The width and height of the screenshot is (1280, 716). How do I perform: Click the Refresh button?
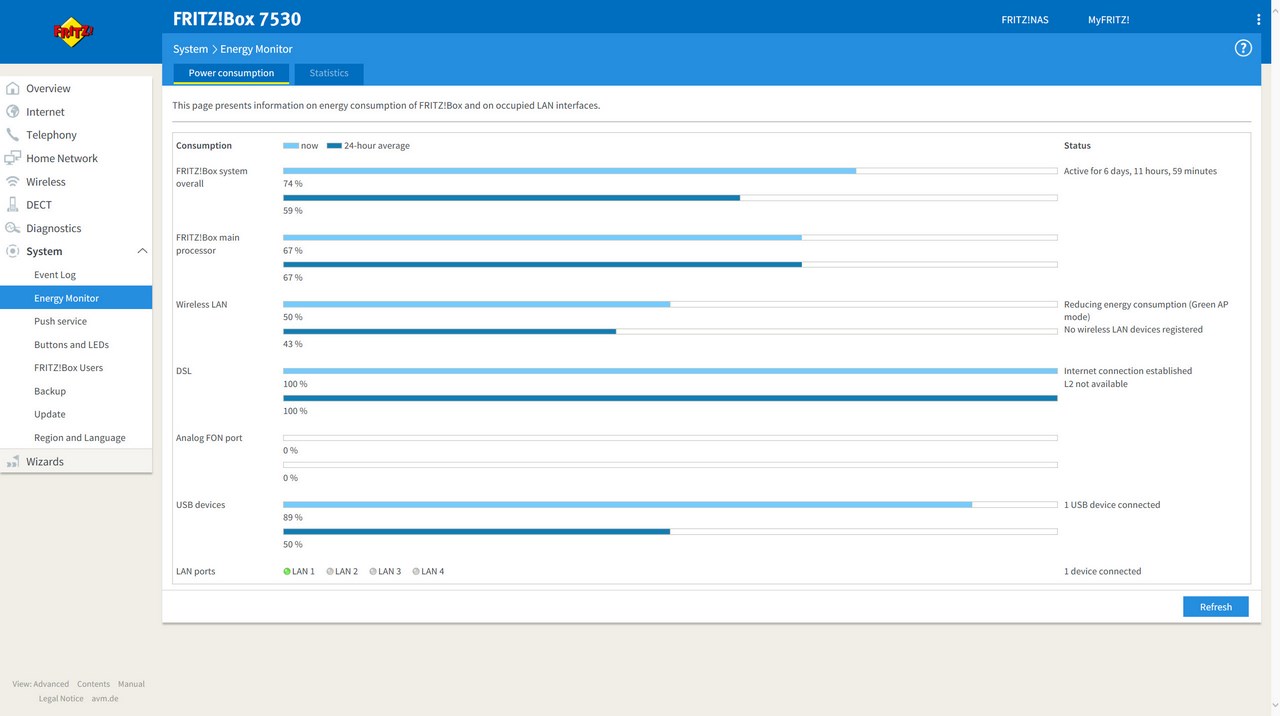pyautogui.click(x=1216, y=607)
